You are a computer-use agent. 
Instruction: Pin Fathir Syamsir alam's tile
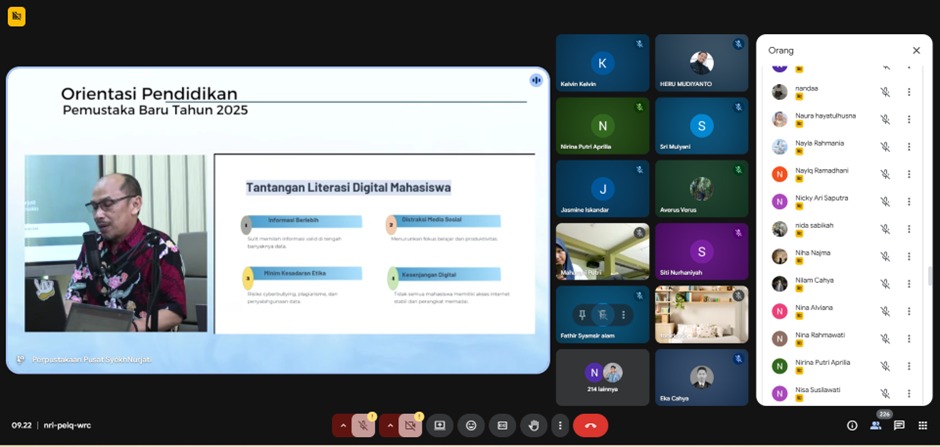click(x=581, y=314)
